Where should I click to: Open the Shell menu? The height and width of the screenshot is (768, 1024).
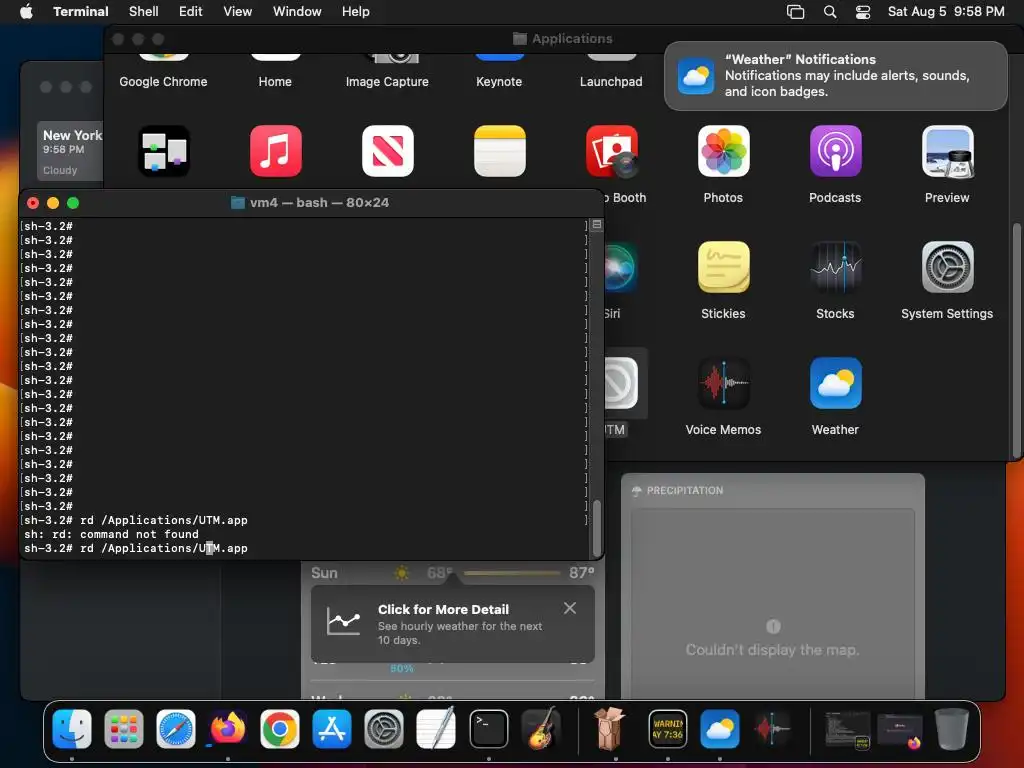(x=144, y=11)
